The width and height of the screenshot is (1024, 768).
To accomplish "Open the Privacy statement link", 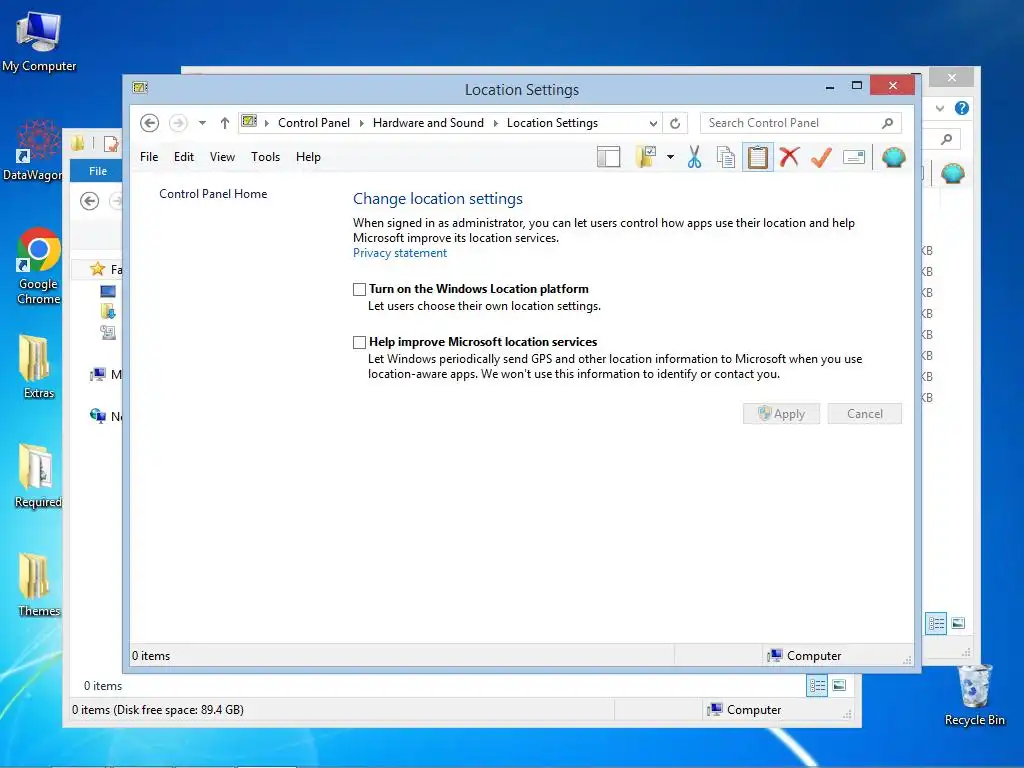I will 400,253.
